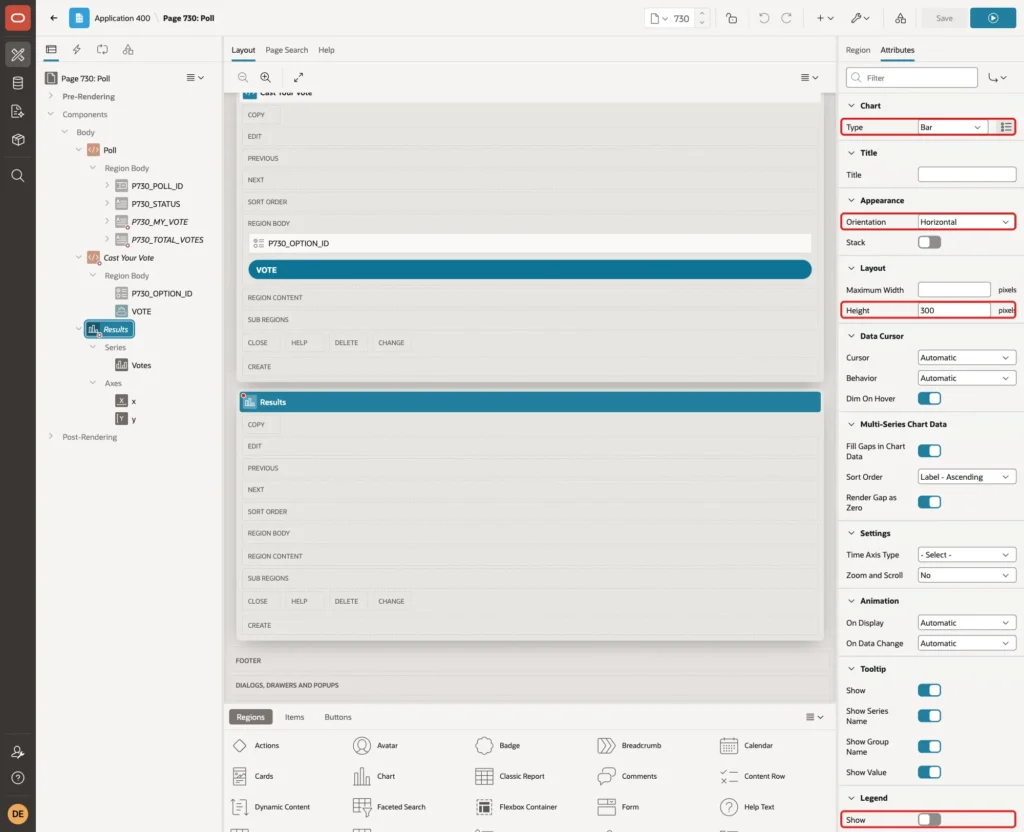Open the Orientation dropdown
Screen dimensions: 1024x832
coord(966,222)
